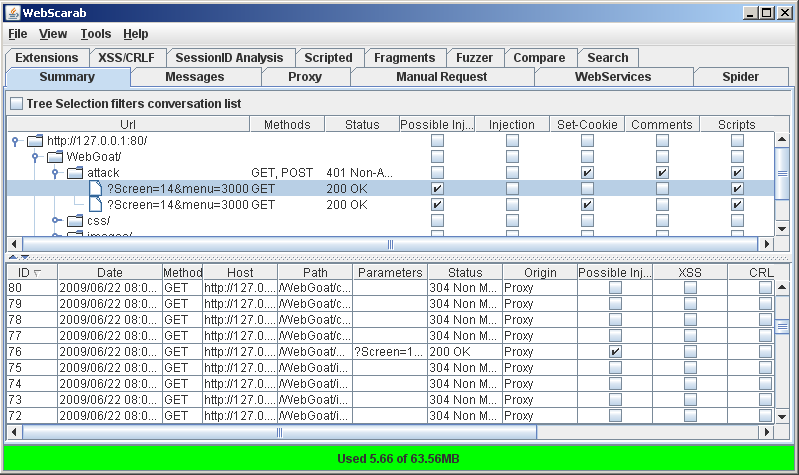Click the file icon of the highlighted ?Screen=14 row
The width and height of the screenshot is (799, 475).
(95, 189)
